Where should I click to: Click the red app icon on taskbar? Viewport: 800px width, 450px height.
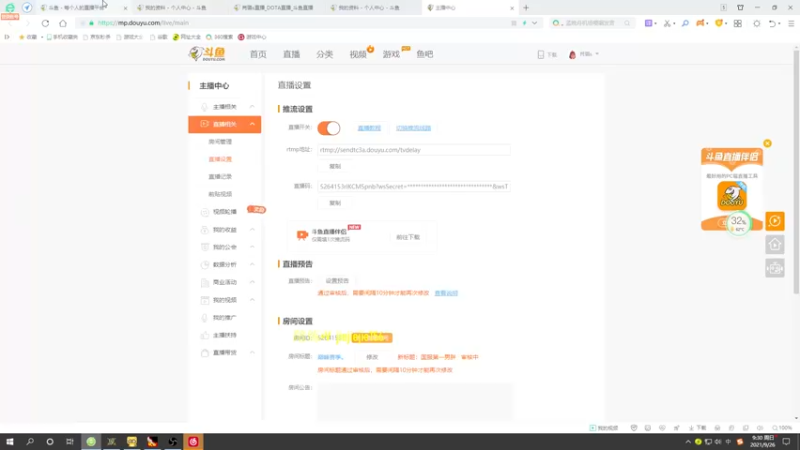point(193,441)
